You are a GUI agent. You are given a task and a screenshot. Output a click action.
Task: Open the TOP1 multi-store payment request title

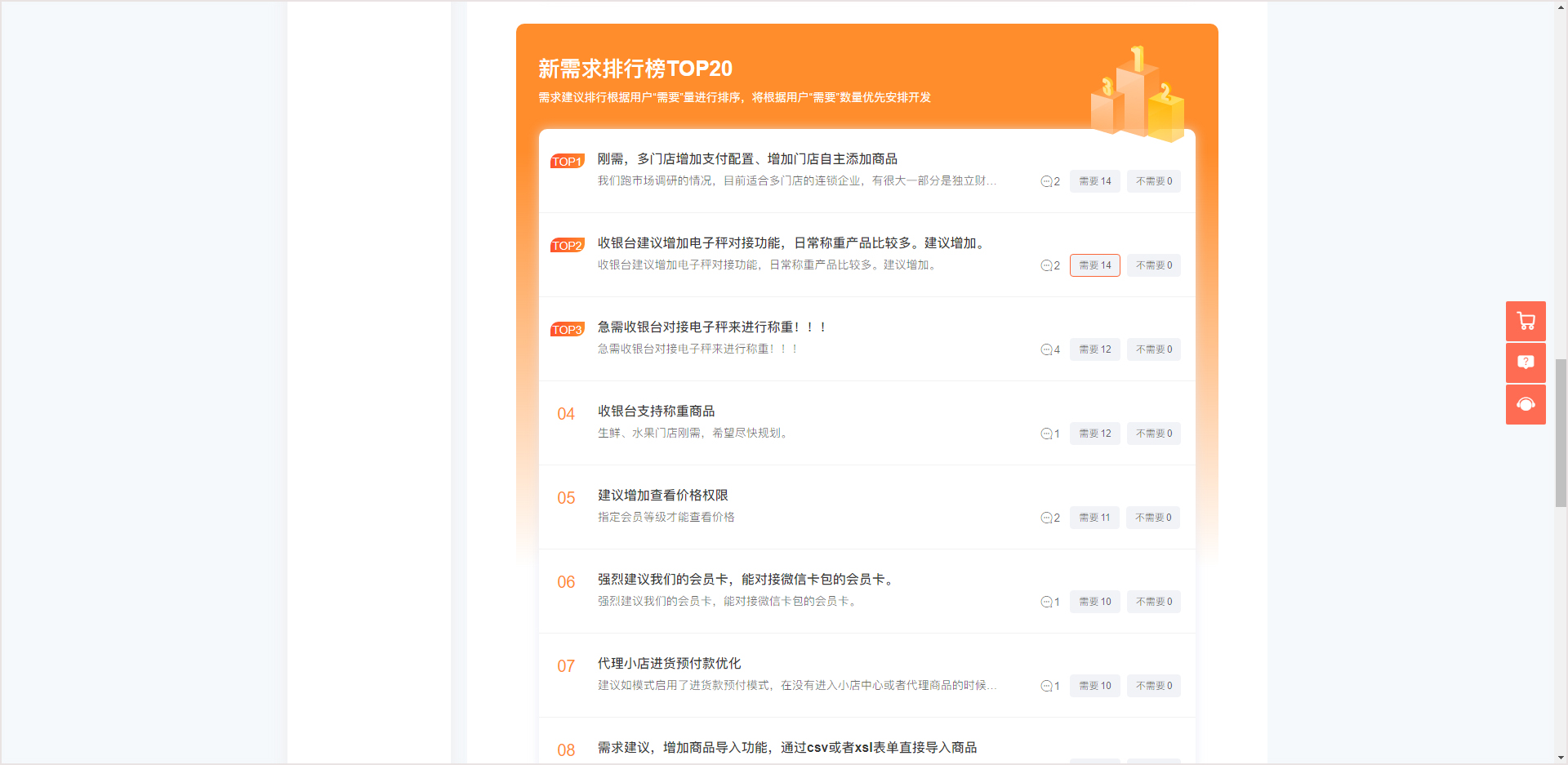746,159
